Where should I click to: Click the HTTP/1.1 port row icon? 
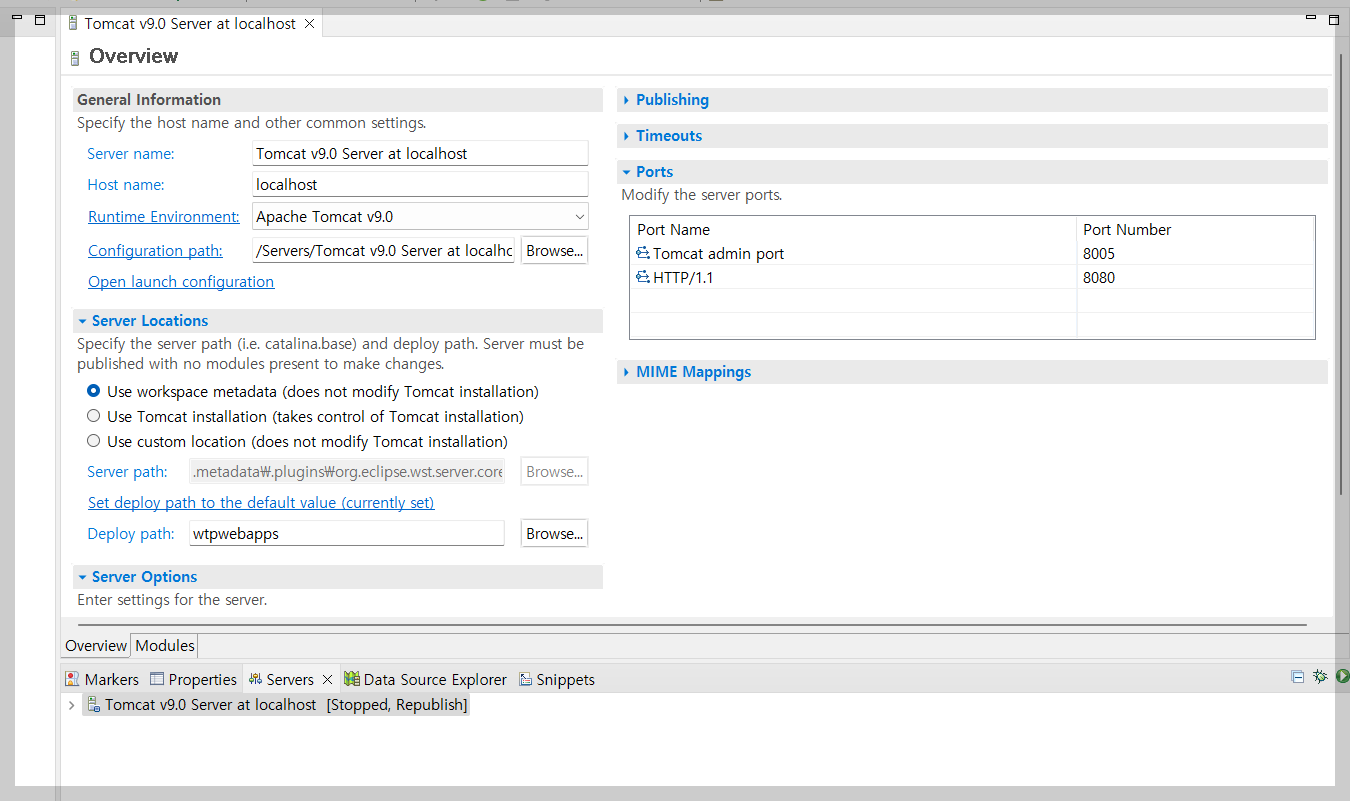643,277
